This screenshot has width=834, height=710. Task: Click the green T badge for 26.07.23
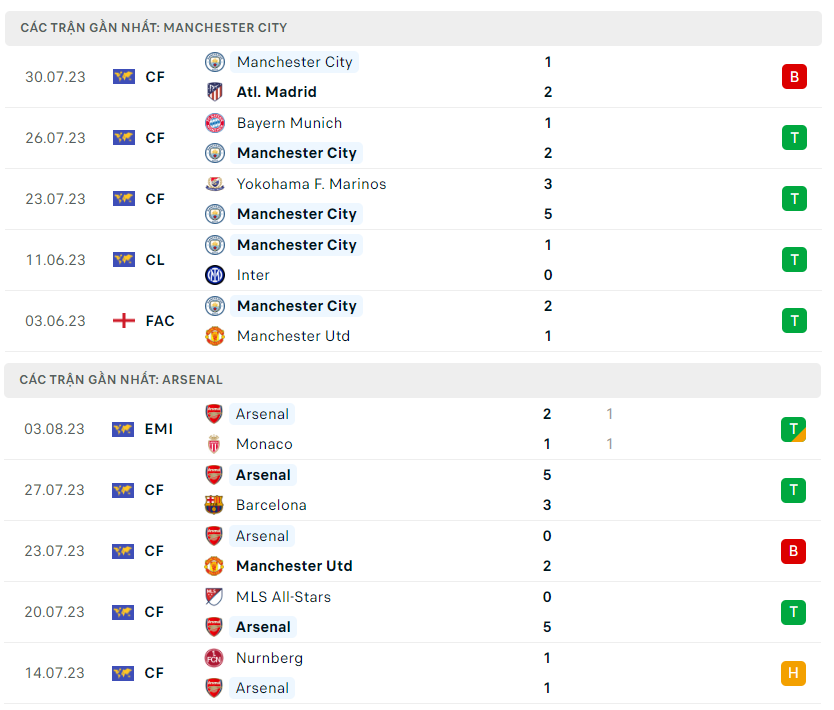point(794,138)
